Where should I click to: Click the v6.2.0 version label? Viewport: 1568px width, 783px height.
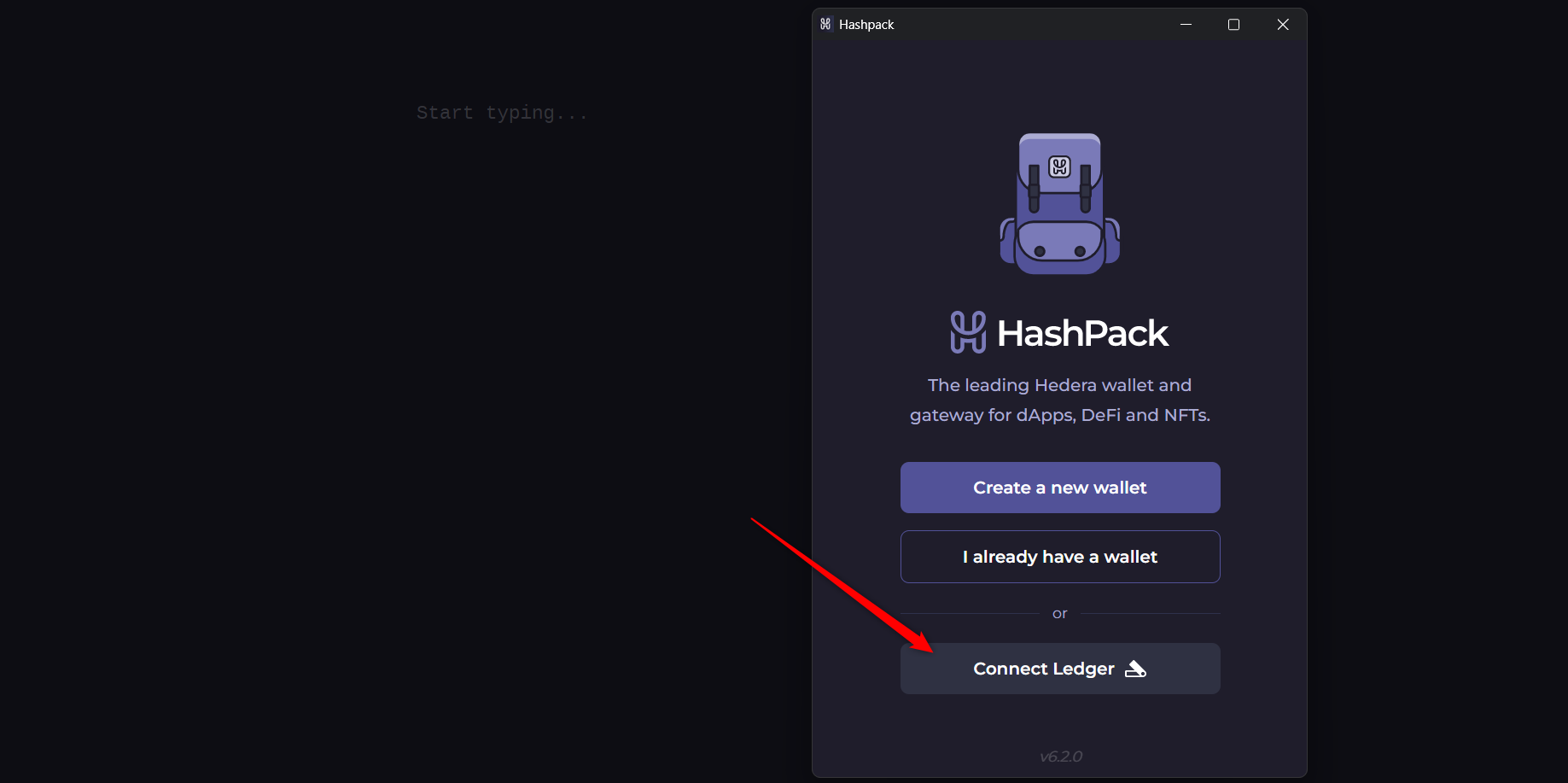tap(1061, 757)
